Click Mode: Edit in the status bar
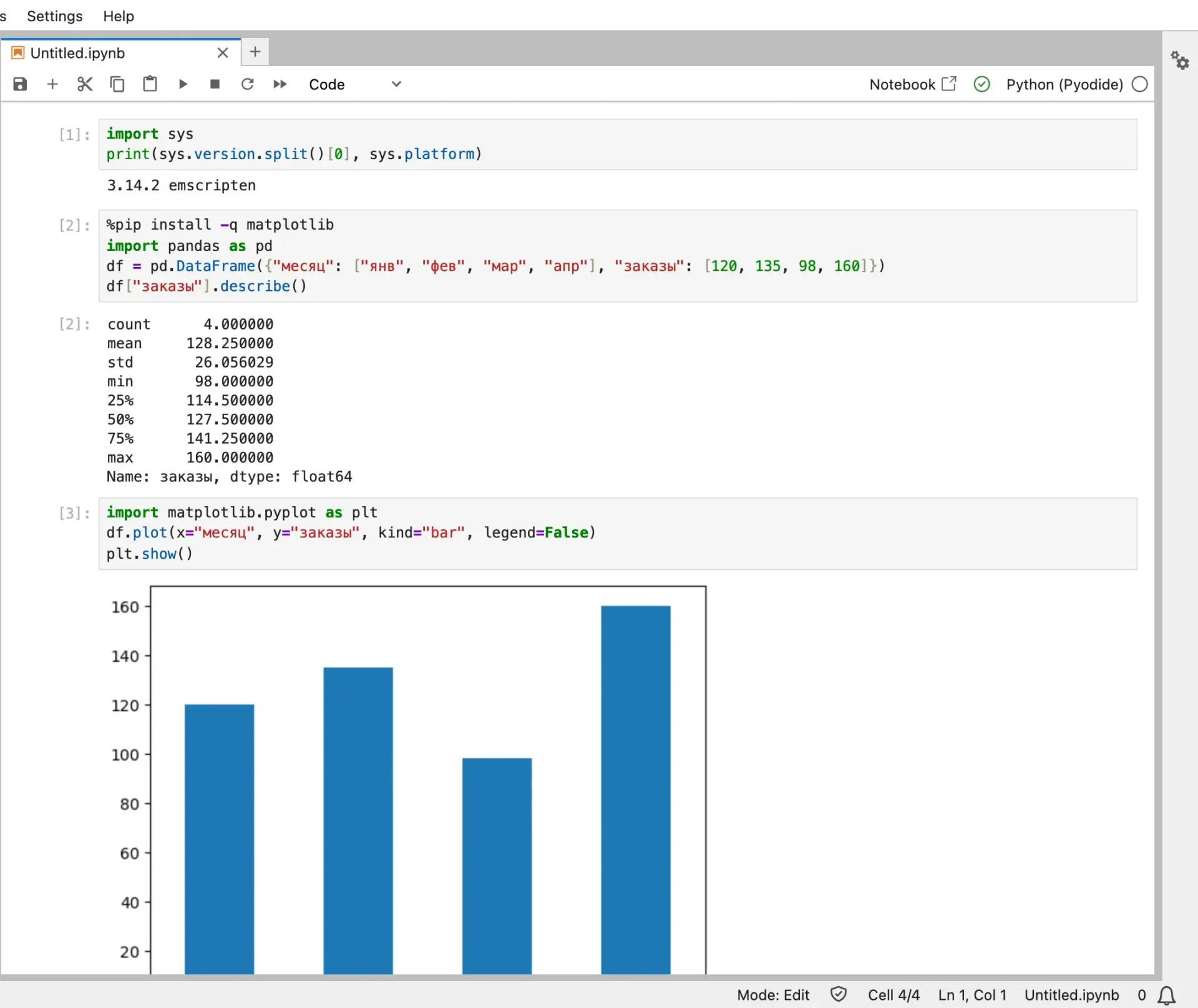The image size is (1198, 1008). 773,995
